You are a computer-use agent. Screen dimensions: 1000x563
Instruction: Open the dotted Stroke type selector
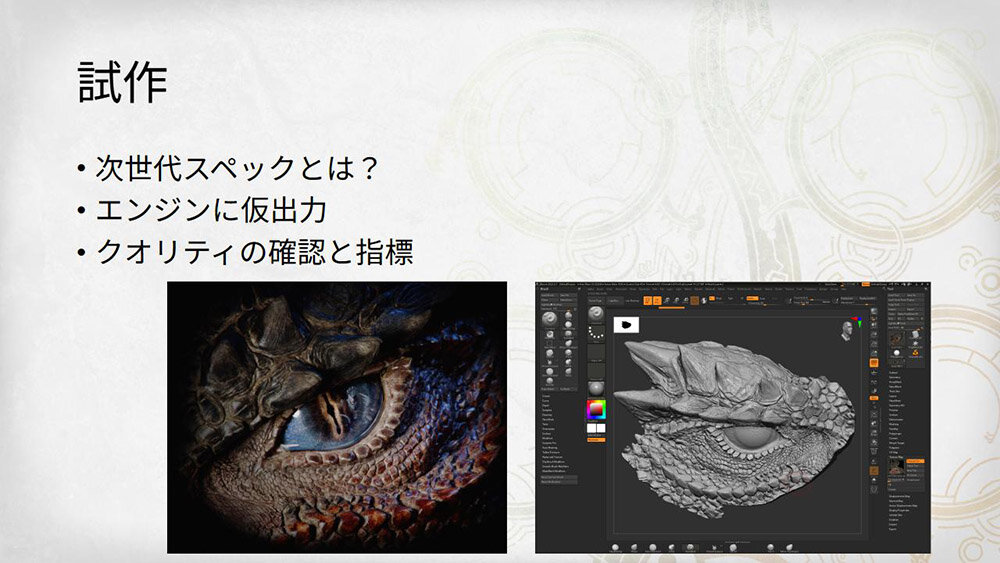(x=596, y=333)
